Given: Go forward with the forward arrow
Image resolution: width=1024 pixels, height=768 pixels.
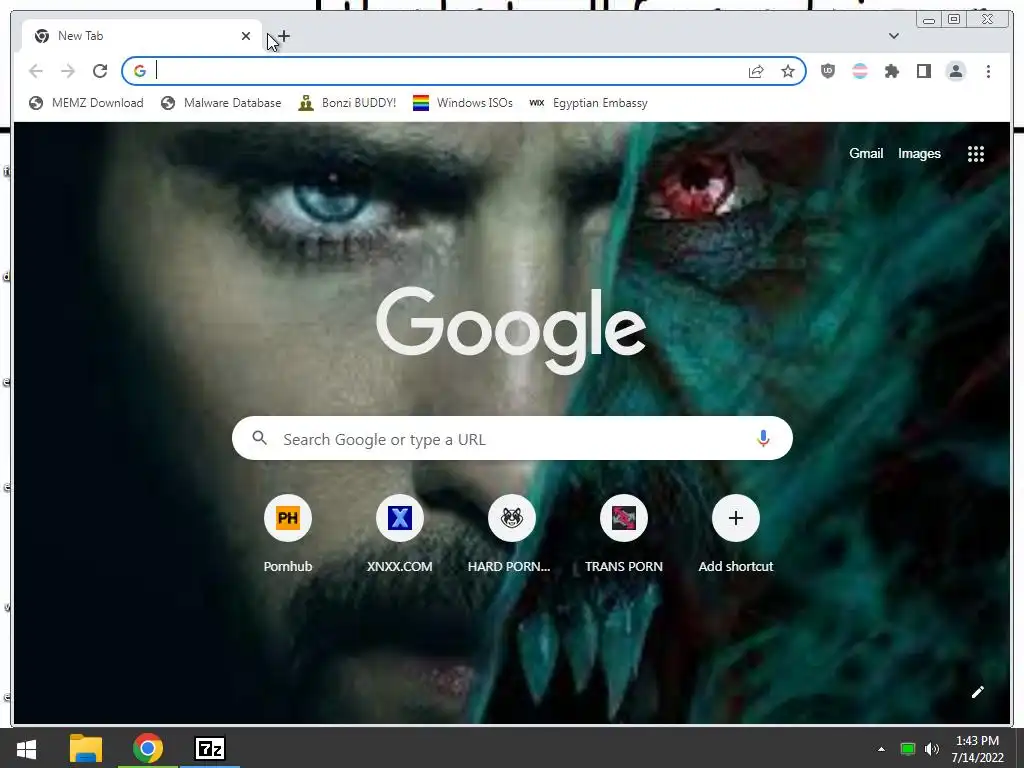Looking at the screenshot, I should [68, 71].
